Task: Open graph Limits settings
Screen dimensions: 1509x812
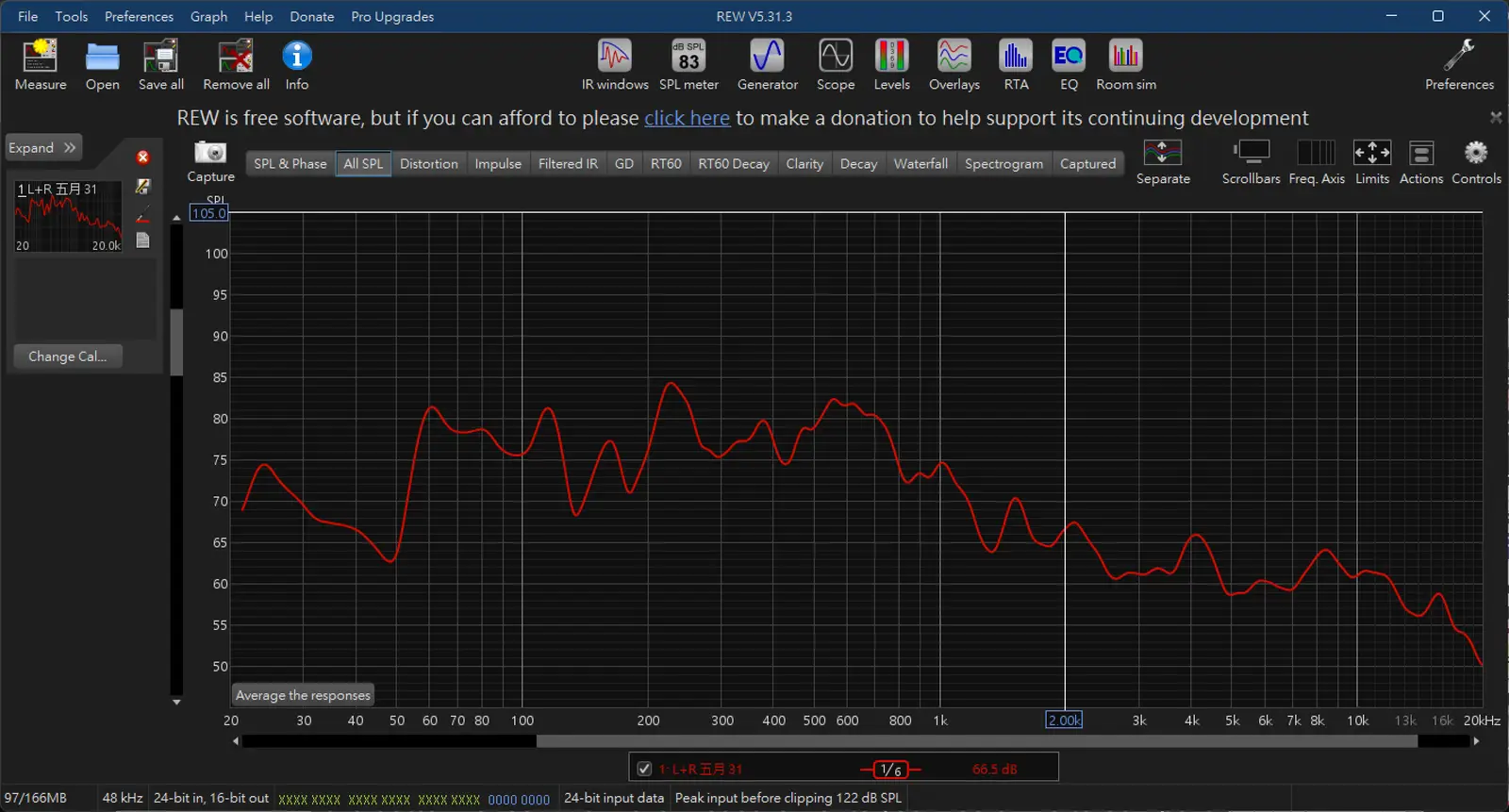Action: coord(1372,162)
